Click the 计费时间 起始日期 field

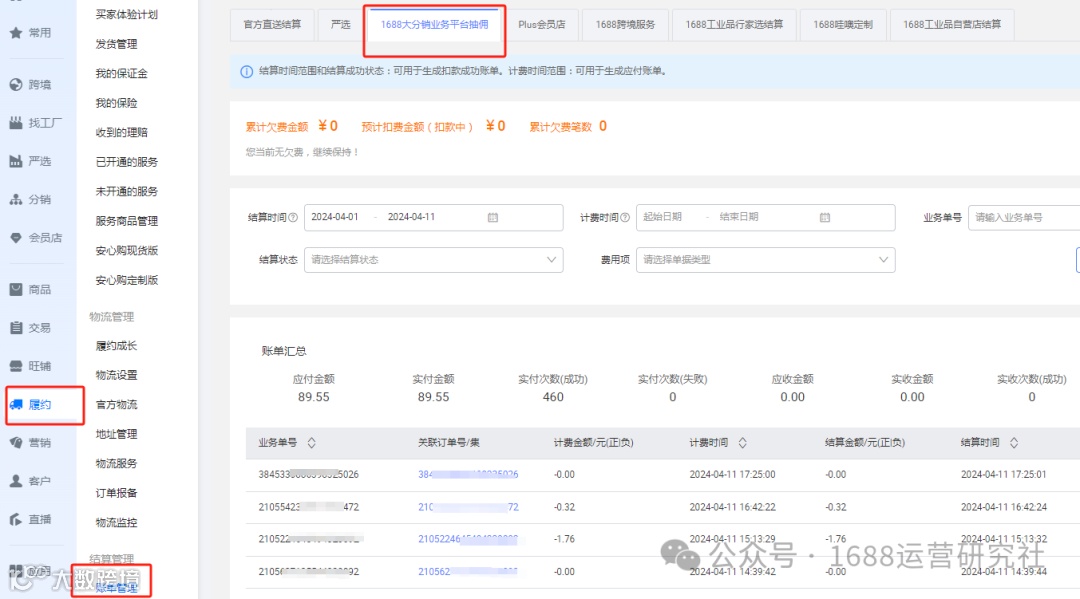click(x=663, y=217)
